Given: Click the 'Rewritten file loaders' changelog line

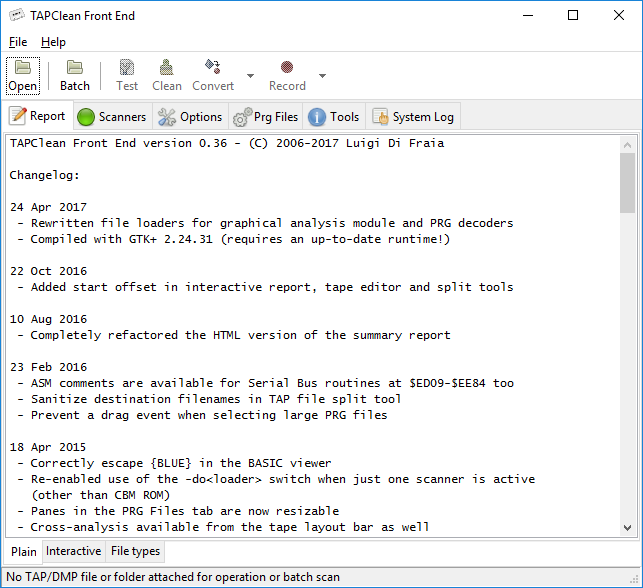Looking at the screenshot, I should click(265, 223).
